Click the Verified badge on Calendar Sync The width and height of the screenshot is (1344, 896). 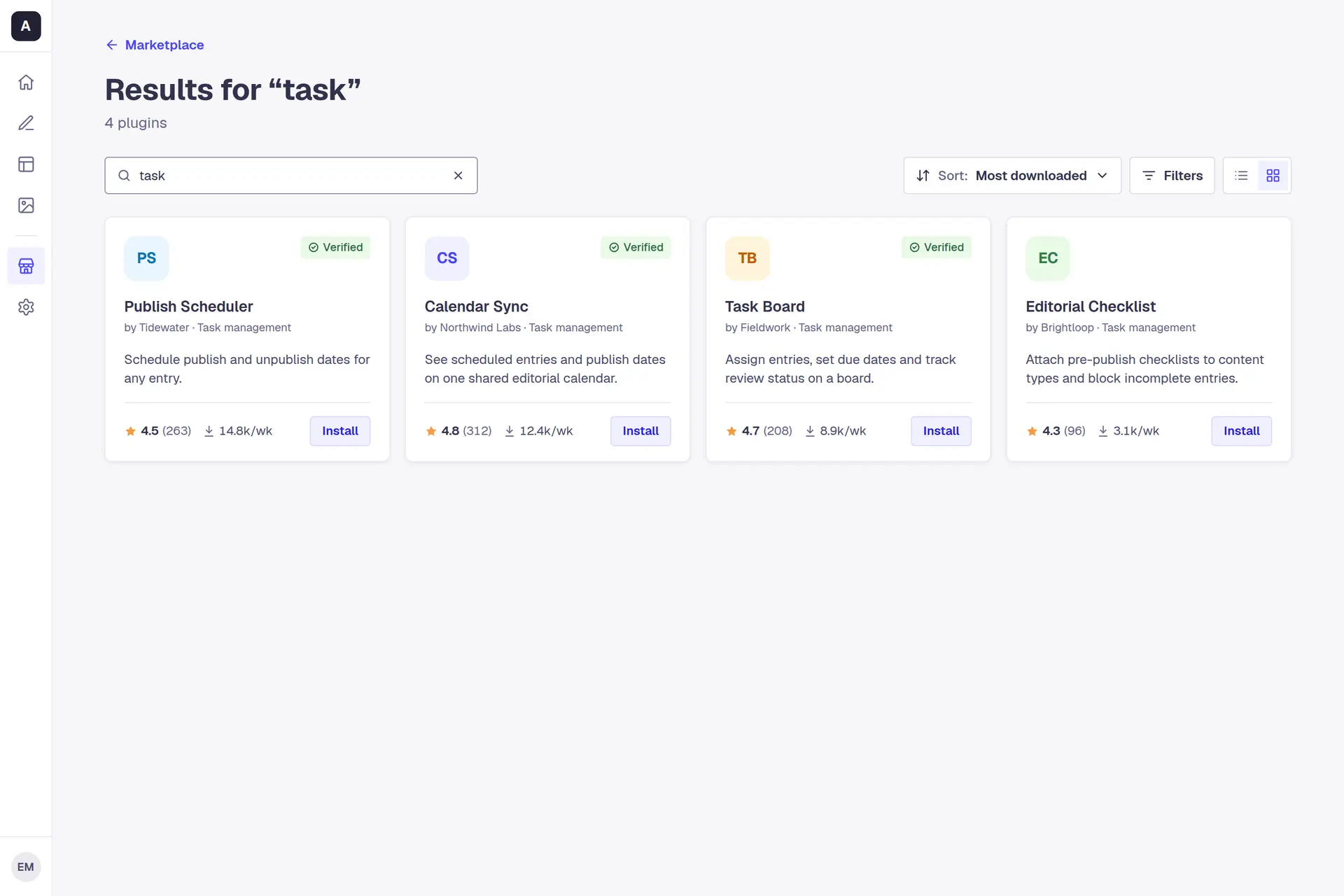point(636,247)
